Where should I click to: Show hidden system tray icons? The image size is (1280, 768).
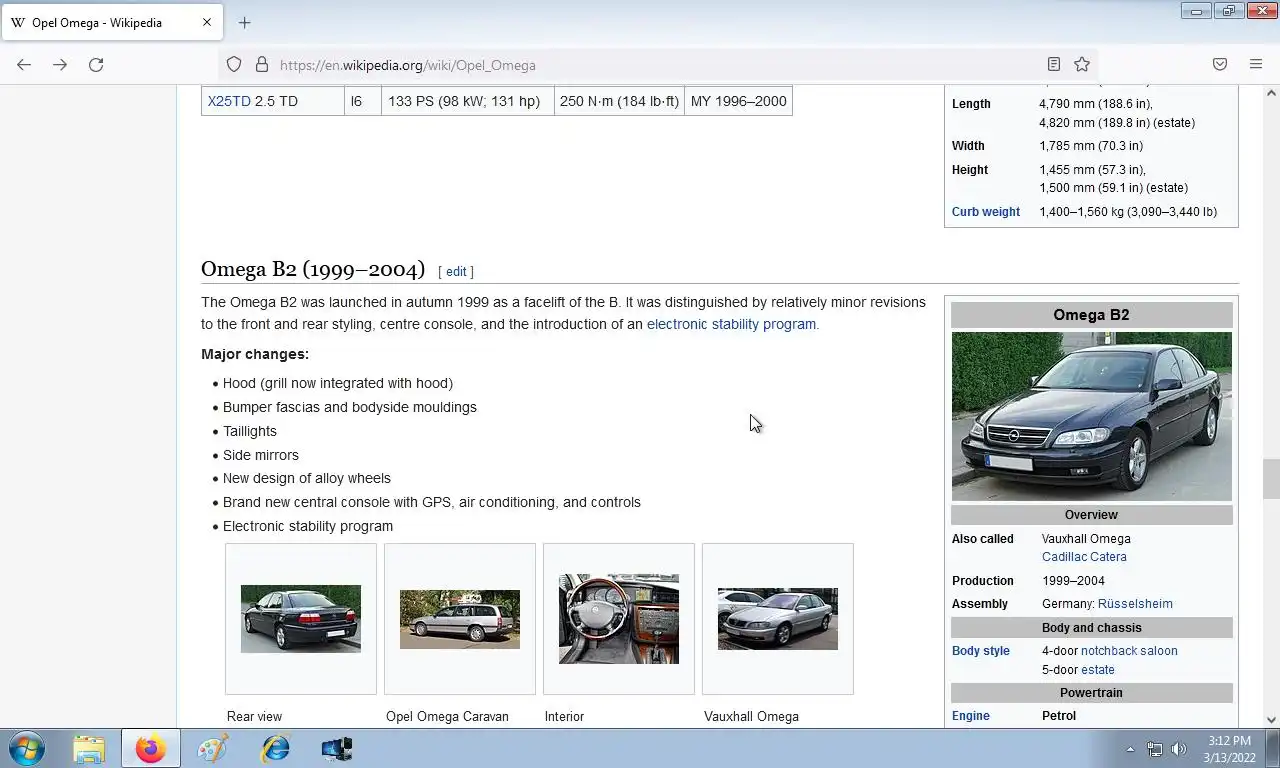click(x=1130, y=749)
